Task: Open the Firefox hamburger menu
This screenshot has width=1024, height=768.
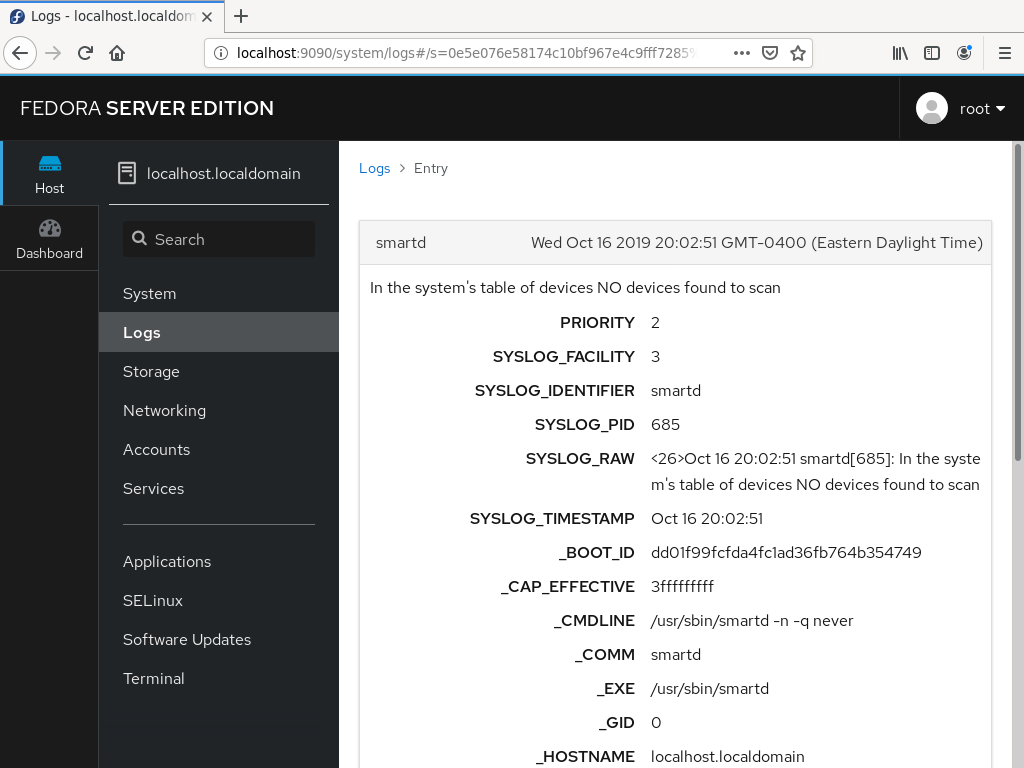Action: 1005,53
